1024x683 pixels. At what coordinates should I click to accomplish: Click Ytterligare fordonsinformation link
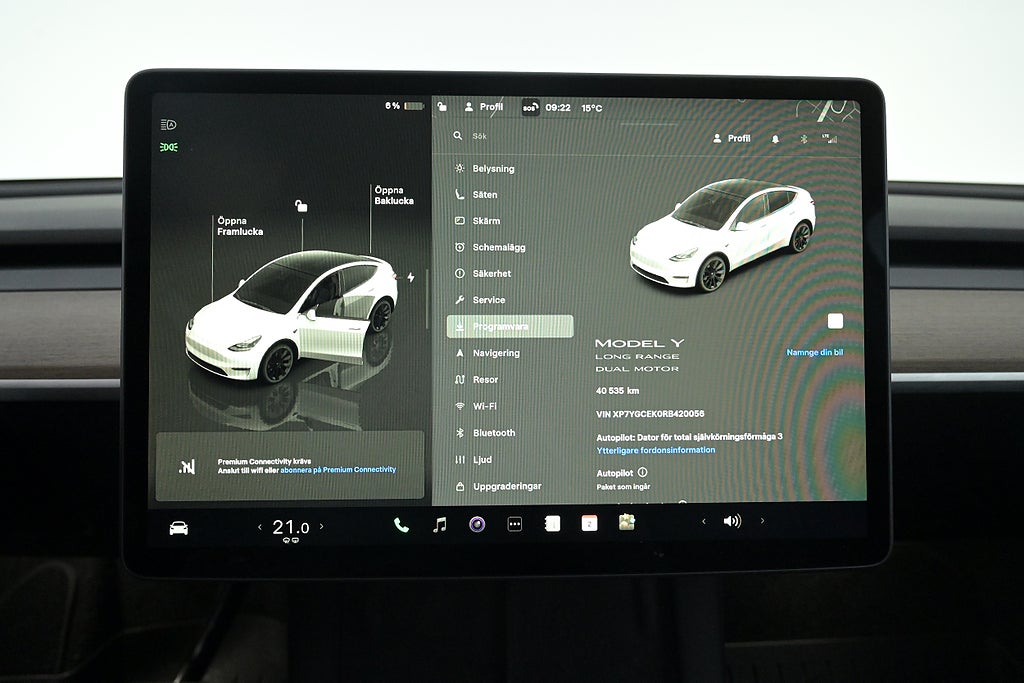(x=656, y=450)
